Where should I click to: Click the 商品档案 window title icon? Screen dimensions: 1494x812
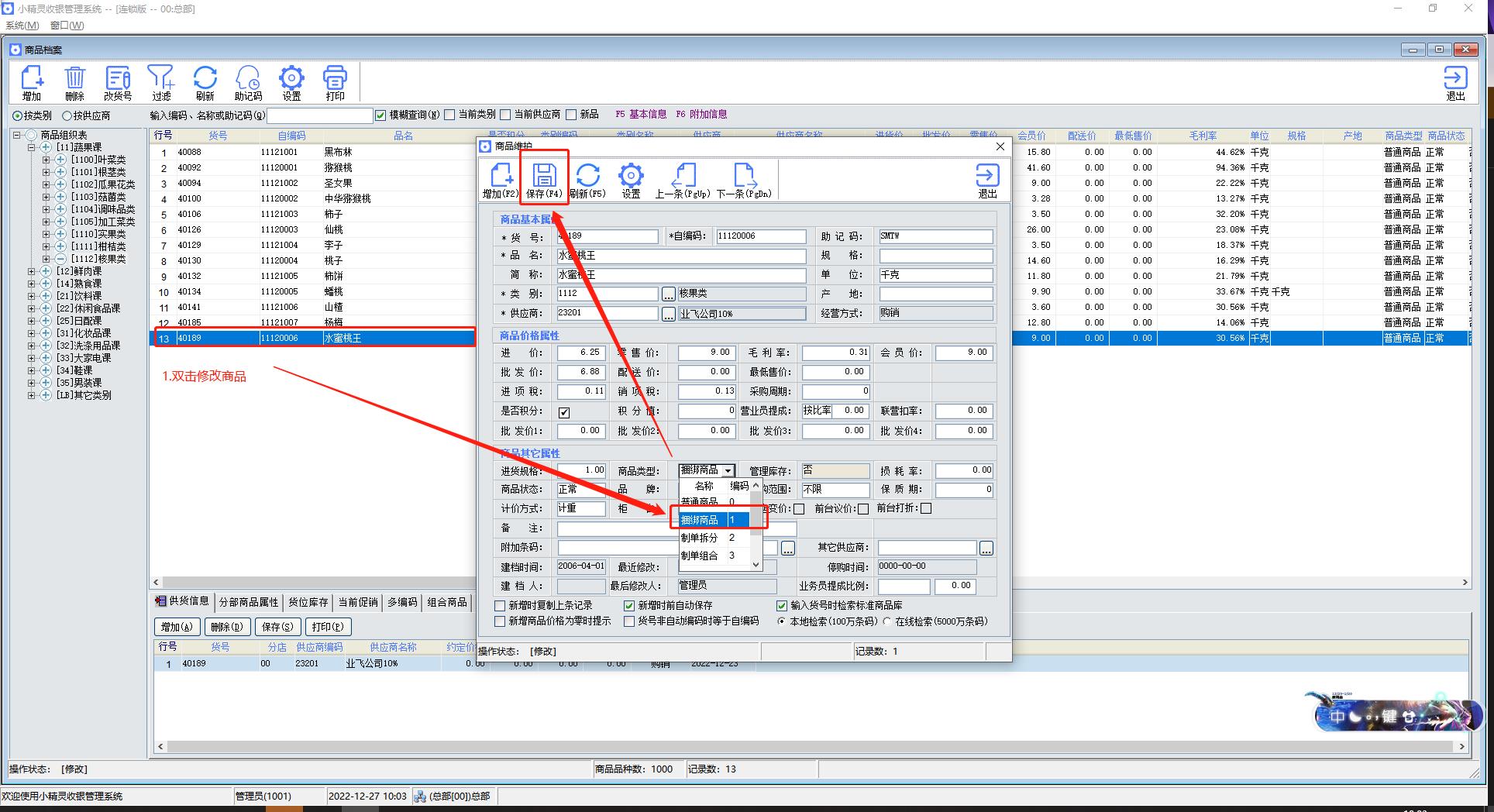tap(15, 50)
